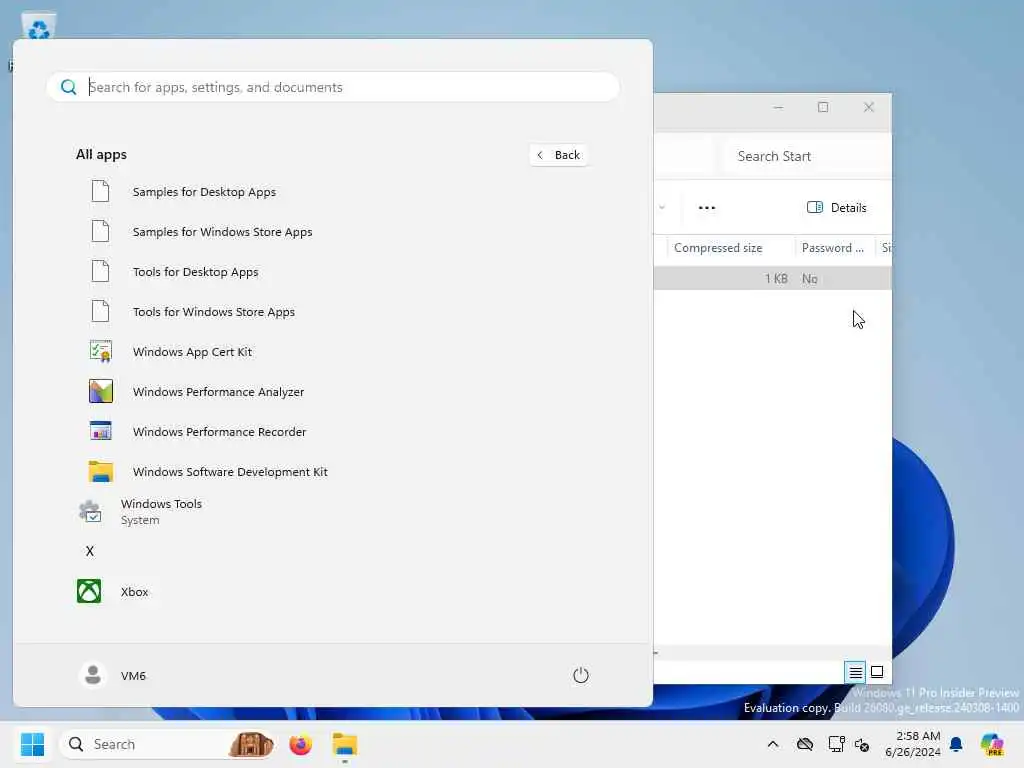1024x768 pixels.
Task: Show hidden tray icons chevron
Action: pos(773,744)
